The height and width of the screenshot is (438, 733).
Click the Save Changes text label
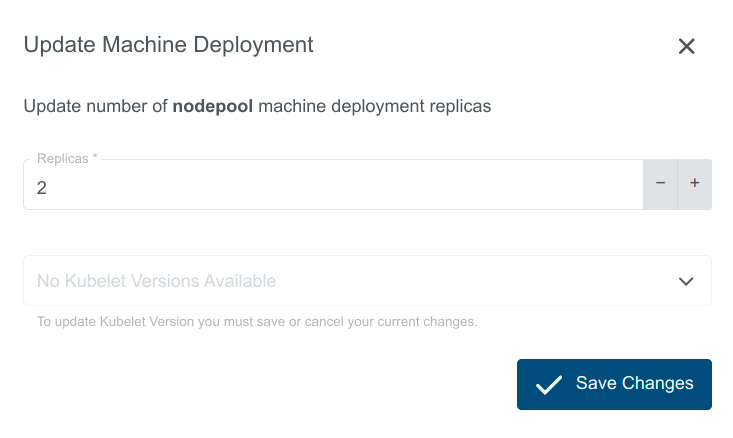[x=634, y=384]
